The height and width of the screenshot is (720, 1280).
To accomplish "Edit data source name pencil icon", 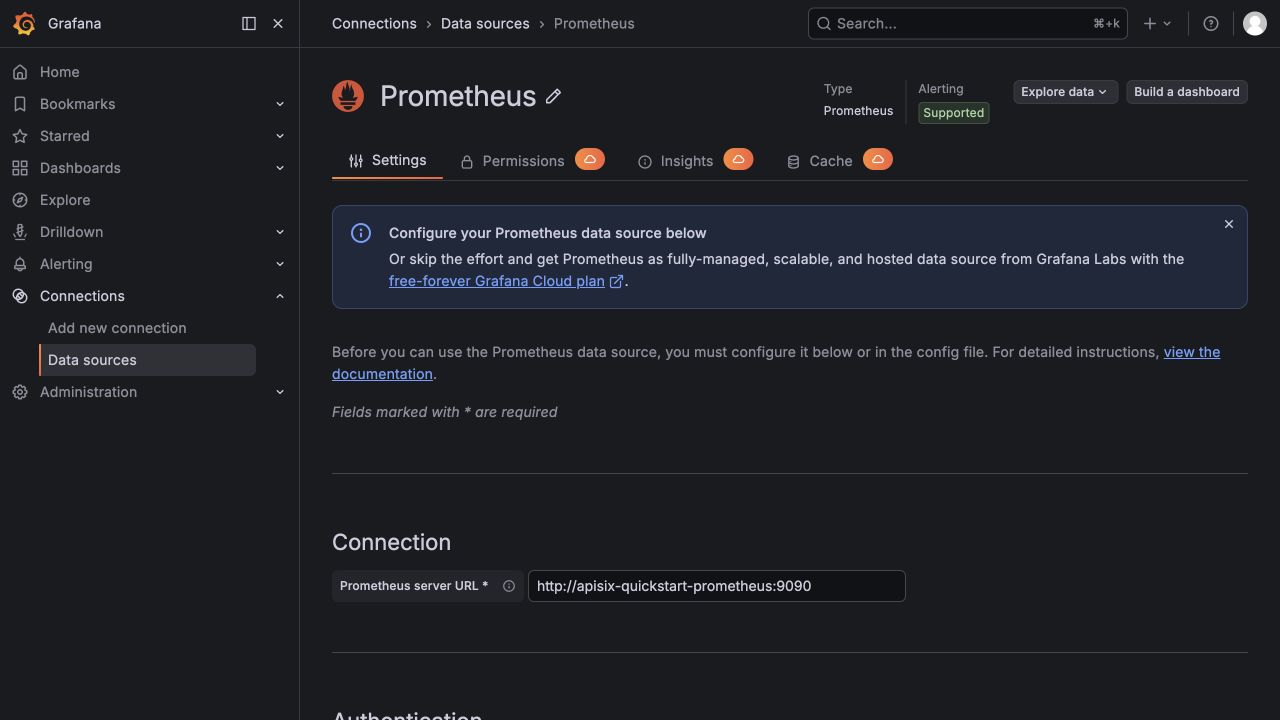I will [553, 96].
